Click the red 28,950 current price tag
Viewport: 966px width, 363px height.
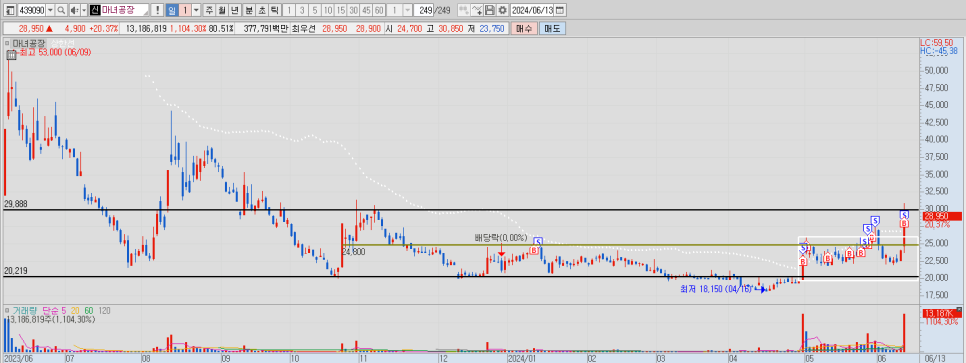click(941, 216)
